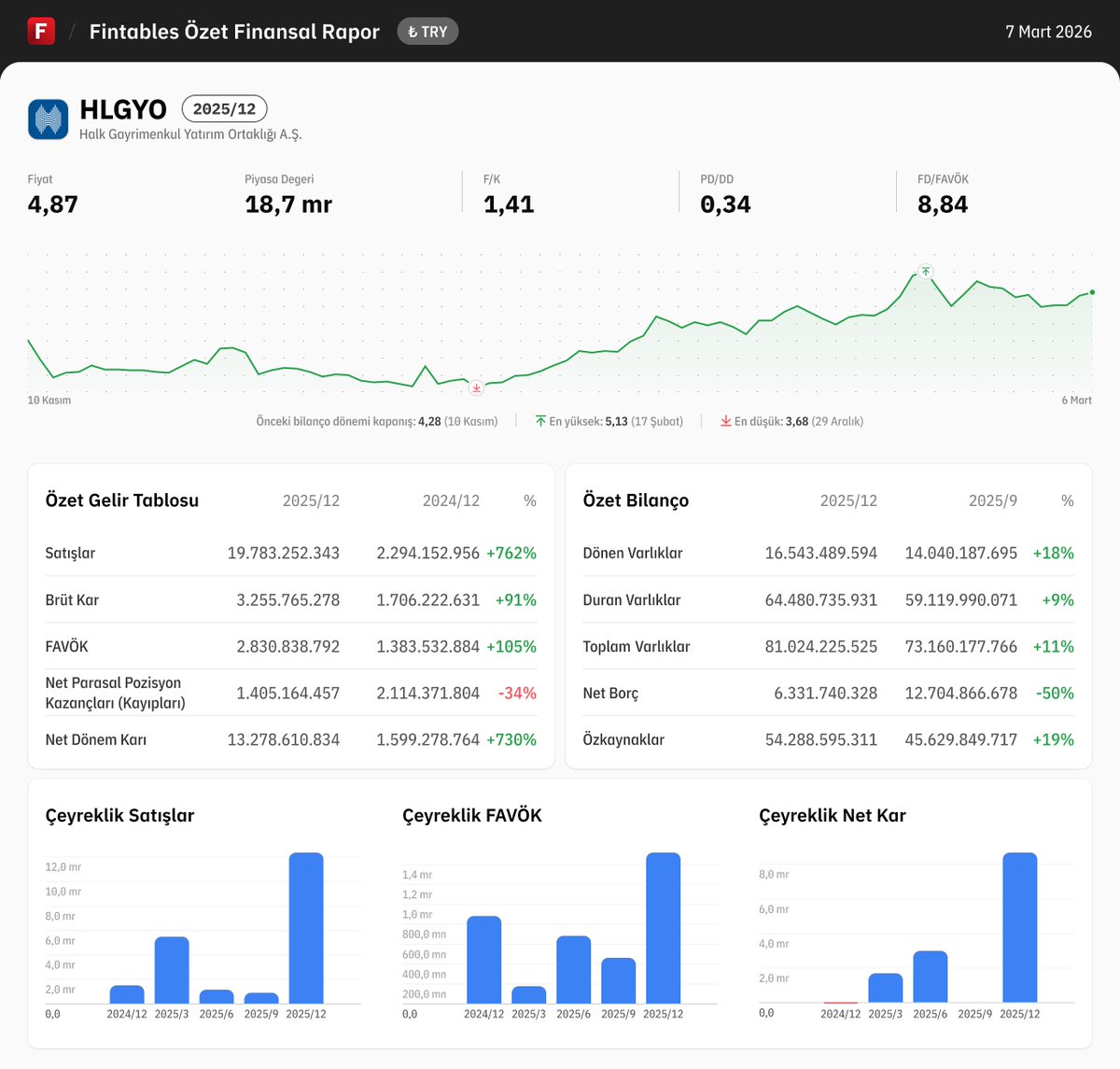This screenshot has width=1120, height=1069.
Task: Click the green up-arrow high marker on chart
Action: click(x=925, y=272)
